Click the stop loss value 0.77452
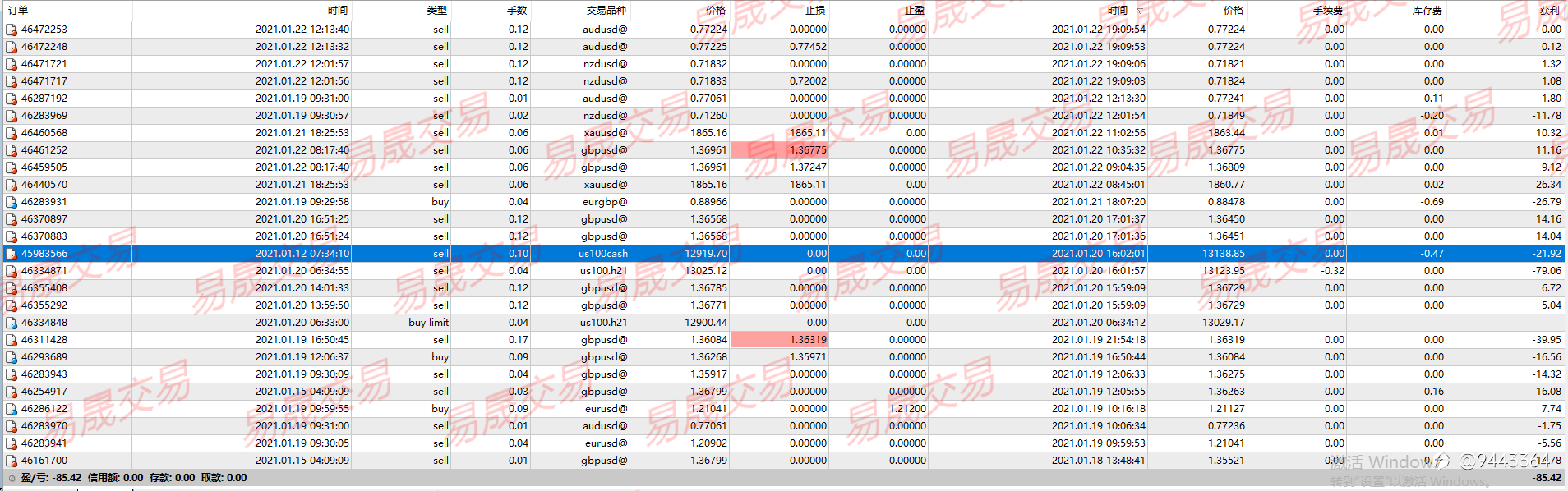The width and height of the screenshot is (1568, 491). (x=809, y=47)
